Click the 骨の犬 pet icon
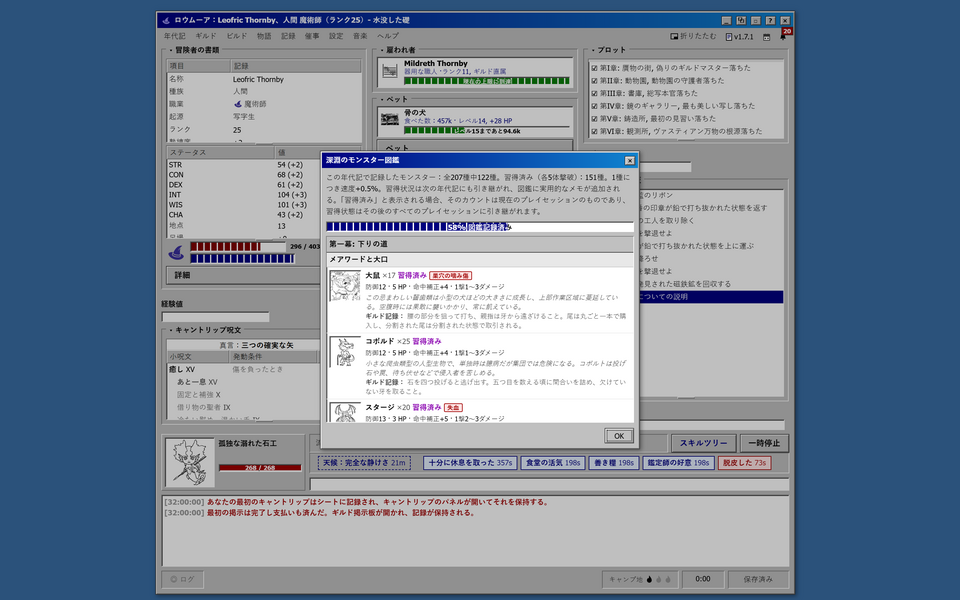 coord(390,119)
